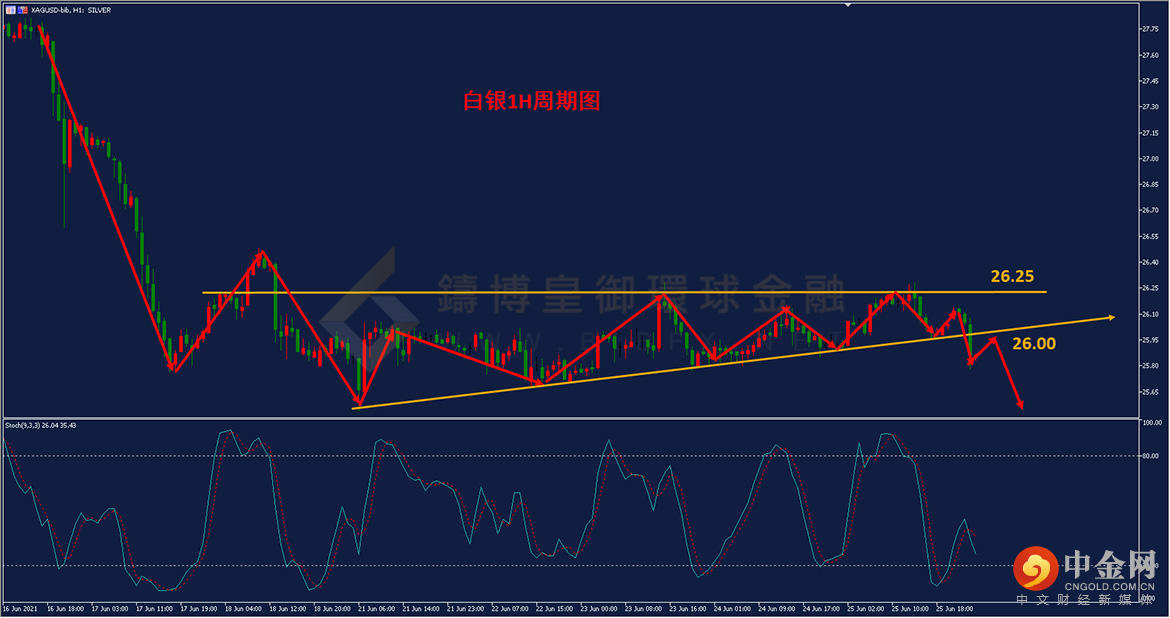
Task: Click the '23 Jun 00:00' time axis label
Action: 598,609
